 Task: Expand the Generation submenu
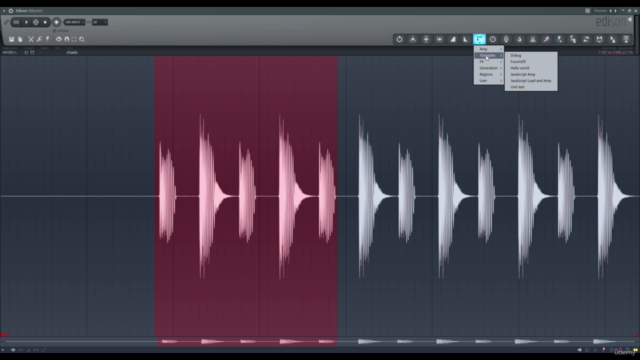(489, 68)
